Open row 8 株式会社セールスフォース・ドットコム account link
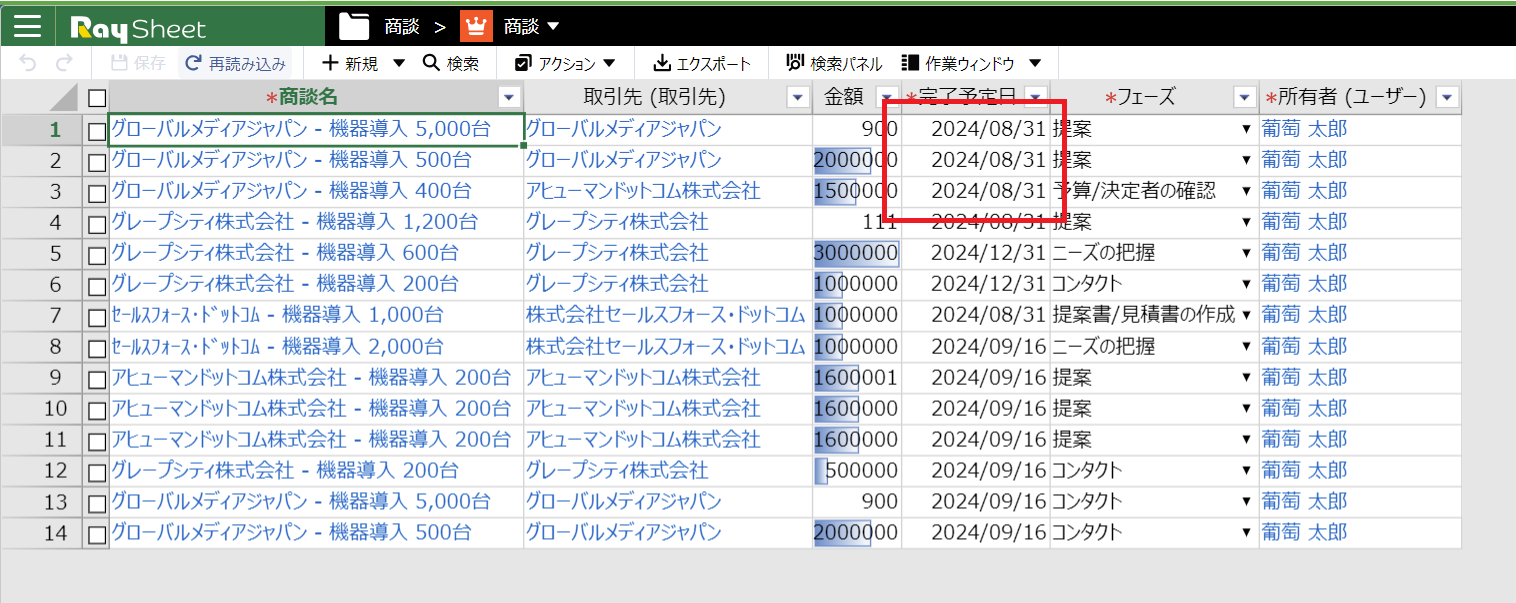This screenshot has width=1516, height=603. click(x=665, y=346)
